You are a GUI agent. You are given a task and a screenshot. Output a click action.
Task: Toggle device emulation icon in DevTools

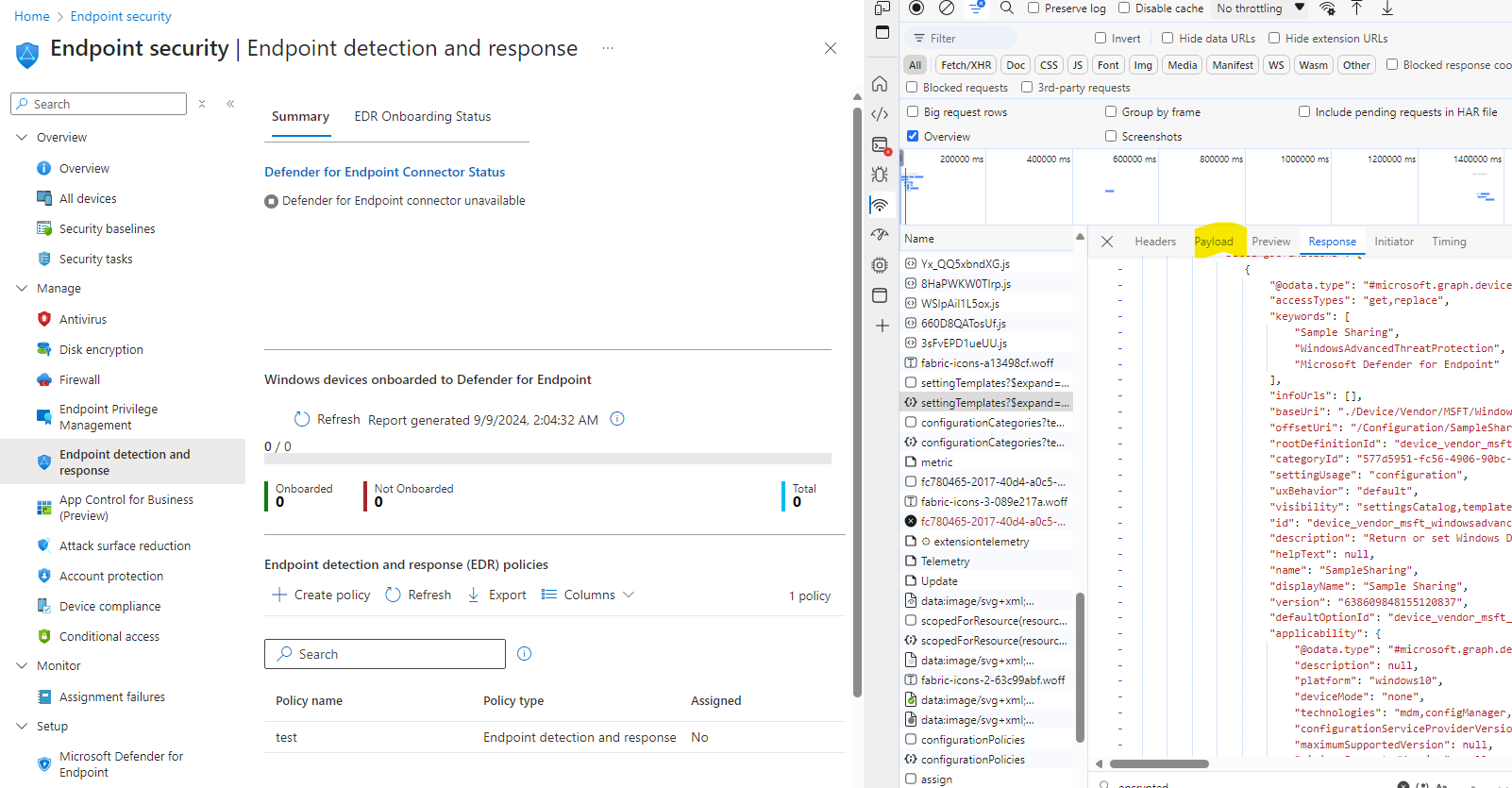(882, 8)
